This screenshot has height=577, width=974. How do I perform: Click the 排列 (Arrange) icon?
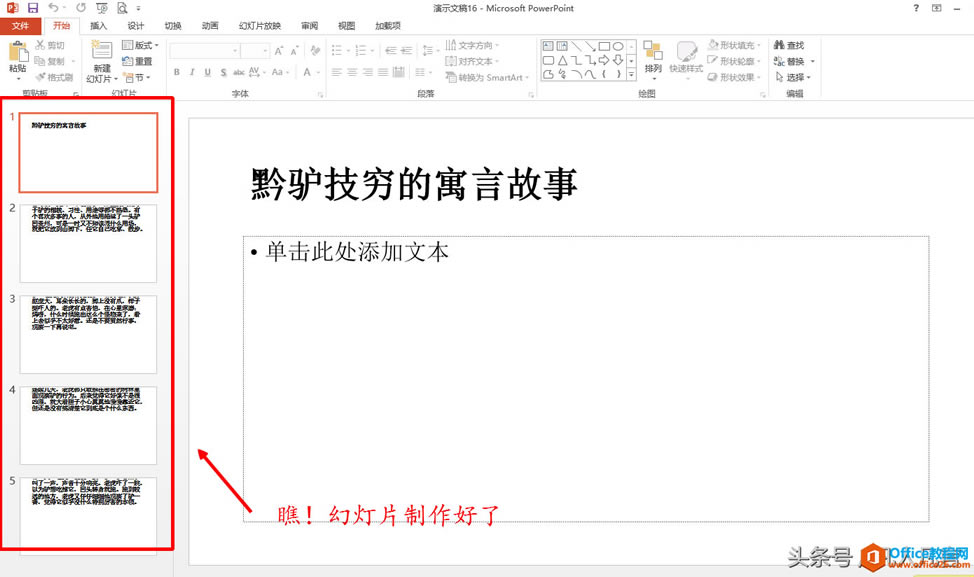coord(653,51)
